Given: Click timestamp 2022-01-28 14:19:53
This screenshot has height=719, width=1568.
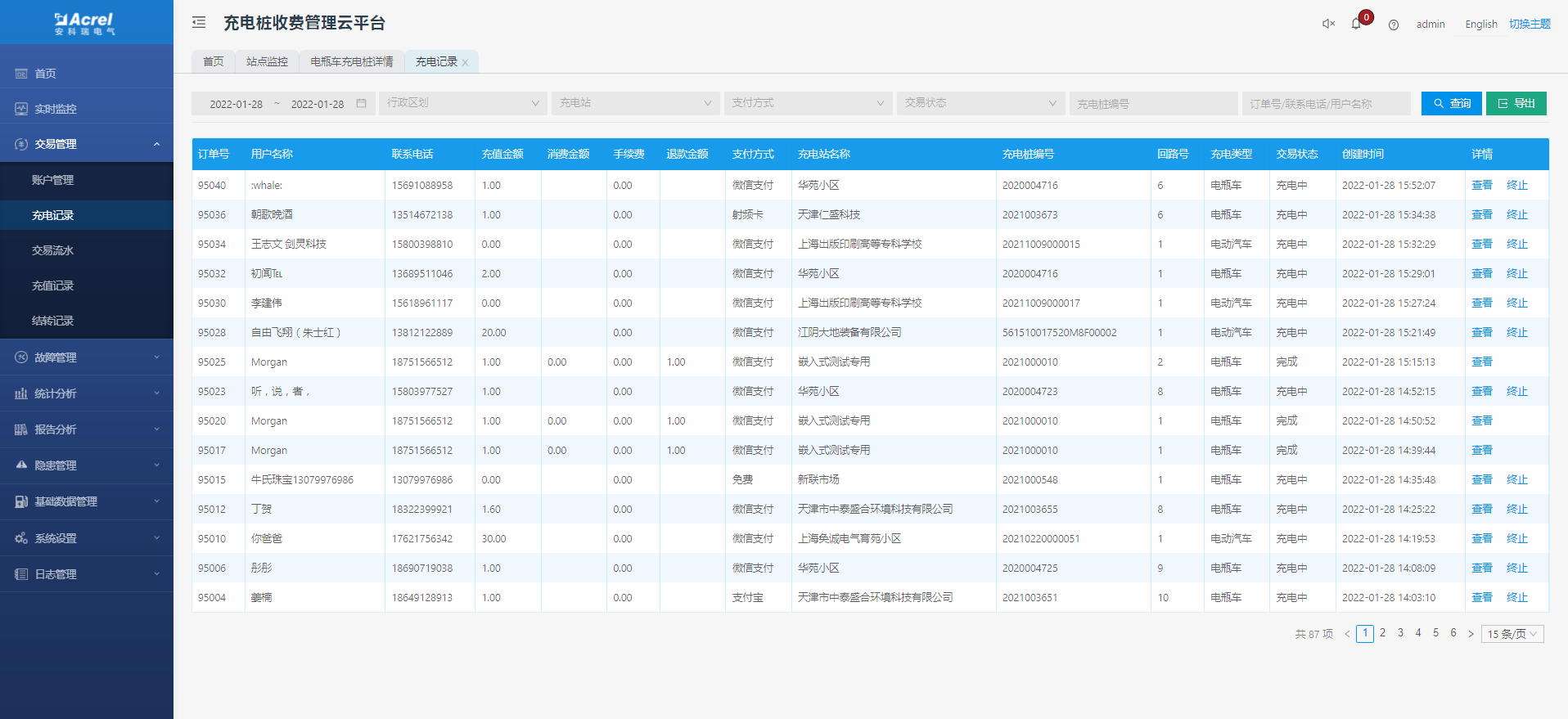Looking at the screenshot, I should click(1389, 539).
